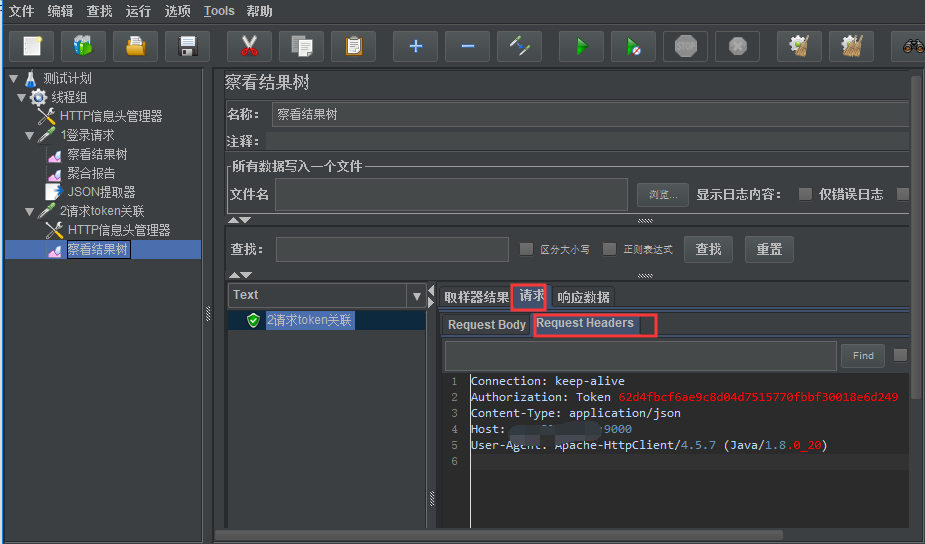Viewport: 925px width, 544px height.
Task: Open an existing test plan file
Action: (x=135, y=46)
